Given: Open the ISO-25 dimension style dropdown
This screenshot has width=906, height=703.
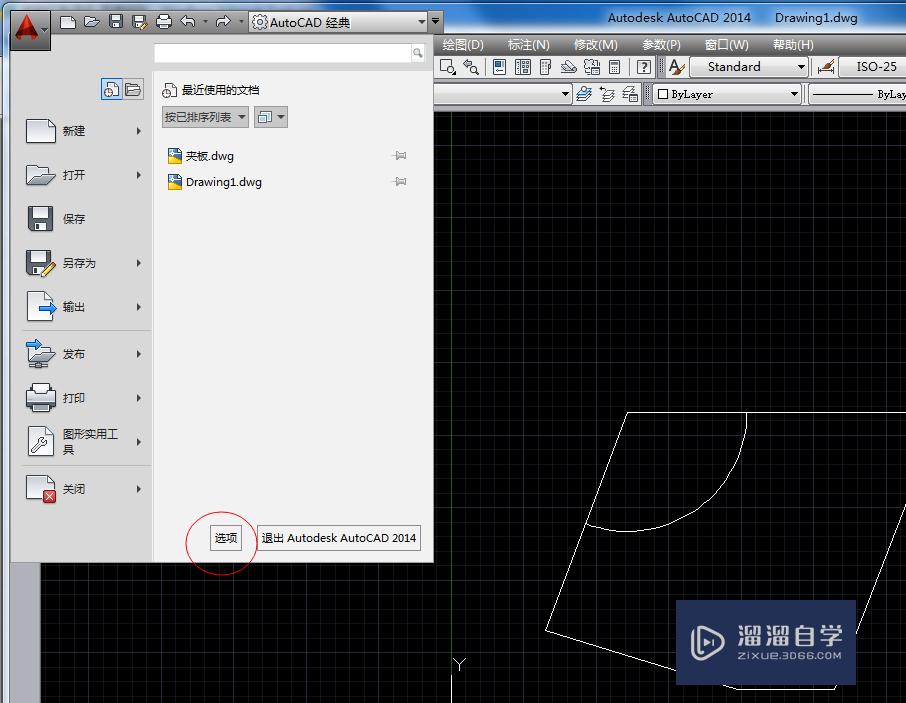Looking at the screenshot, I should (872, 67).
